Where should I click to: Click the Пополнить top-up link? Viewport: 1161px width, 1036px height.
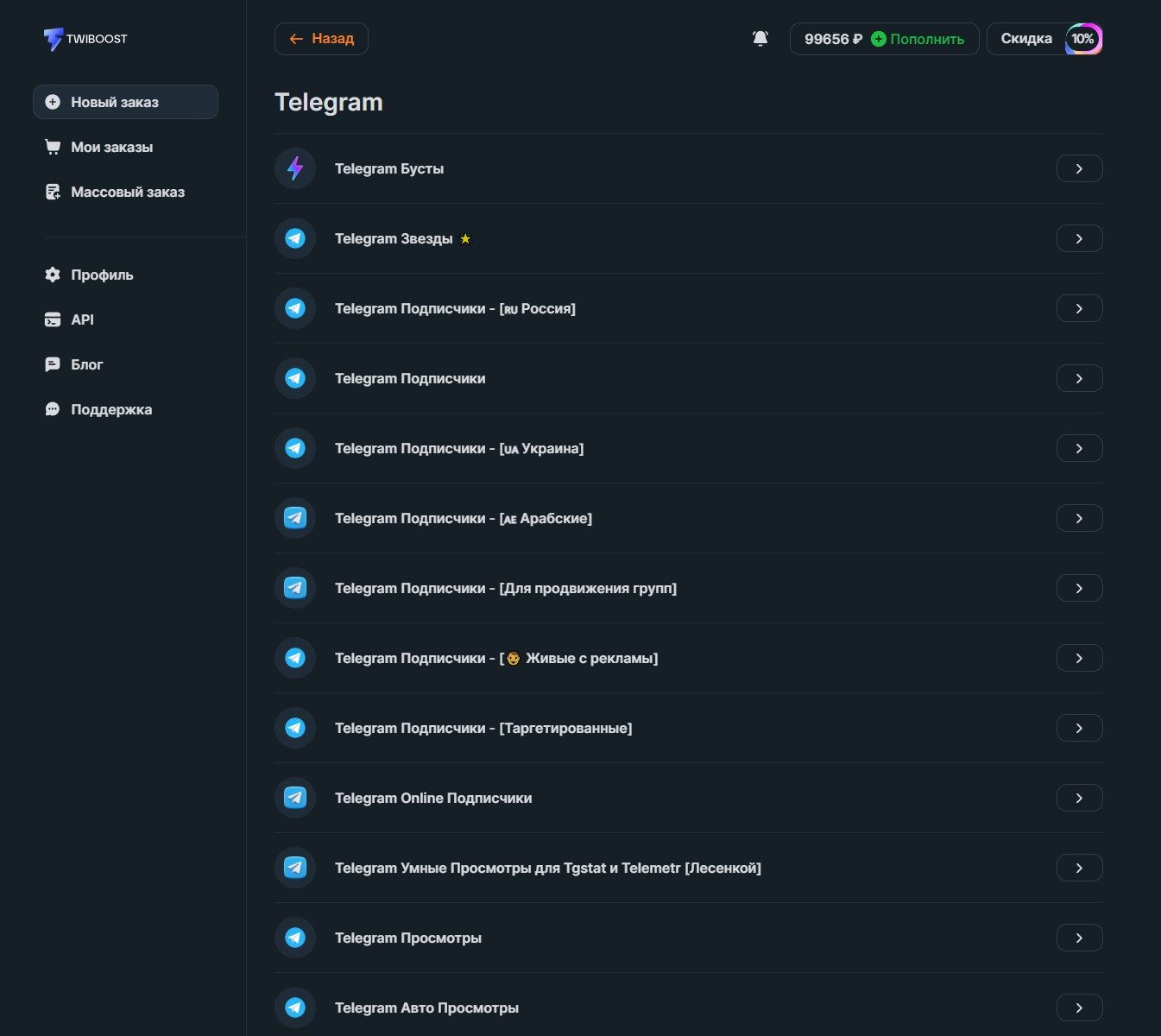click(x=926, y=39)
